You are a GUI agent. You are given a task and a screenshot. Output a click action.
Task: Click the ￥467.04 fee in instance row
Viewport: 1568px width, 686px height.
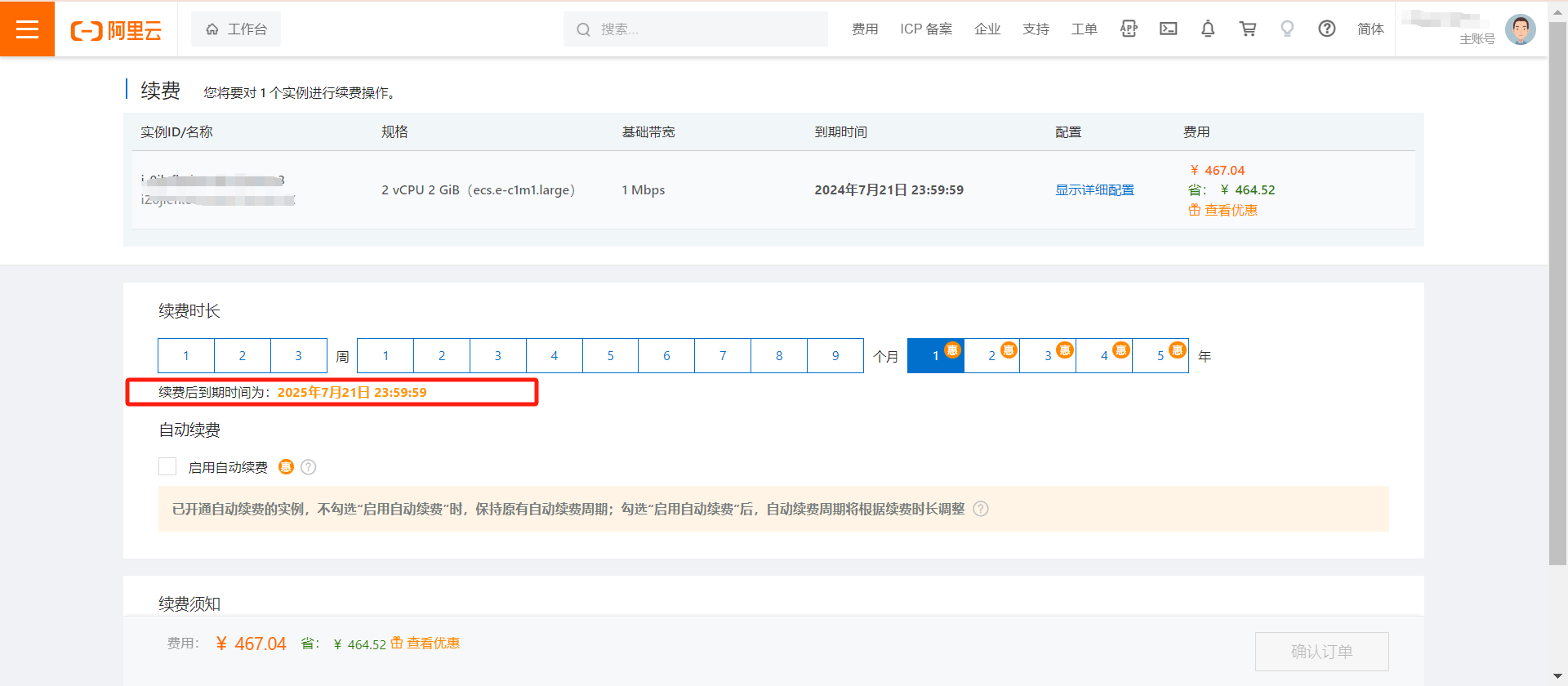[x=1217, y=171]
